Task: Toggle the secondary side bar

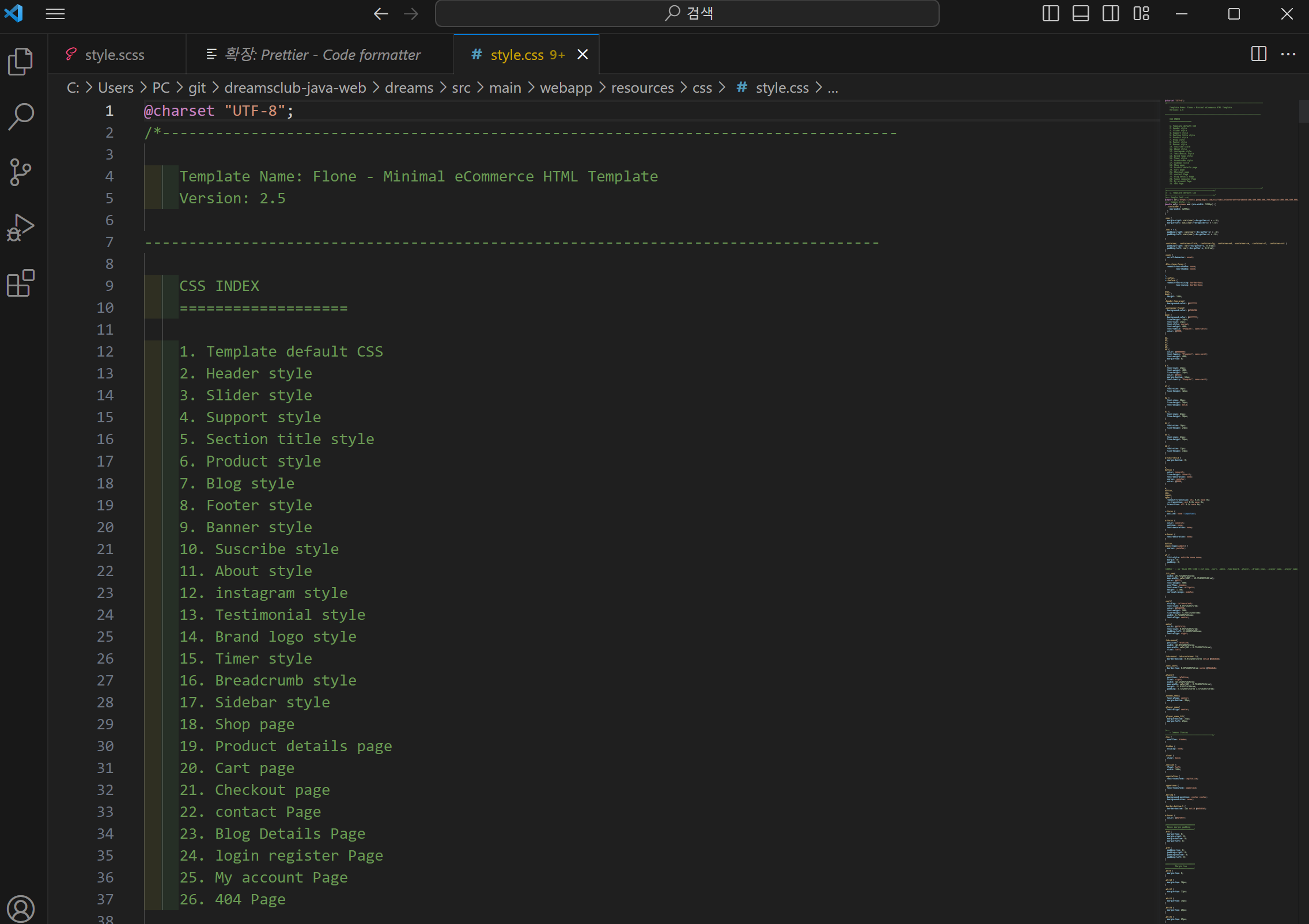Action: point(1110,14)
